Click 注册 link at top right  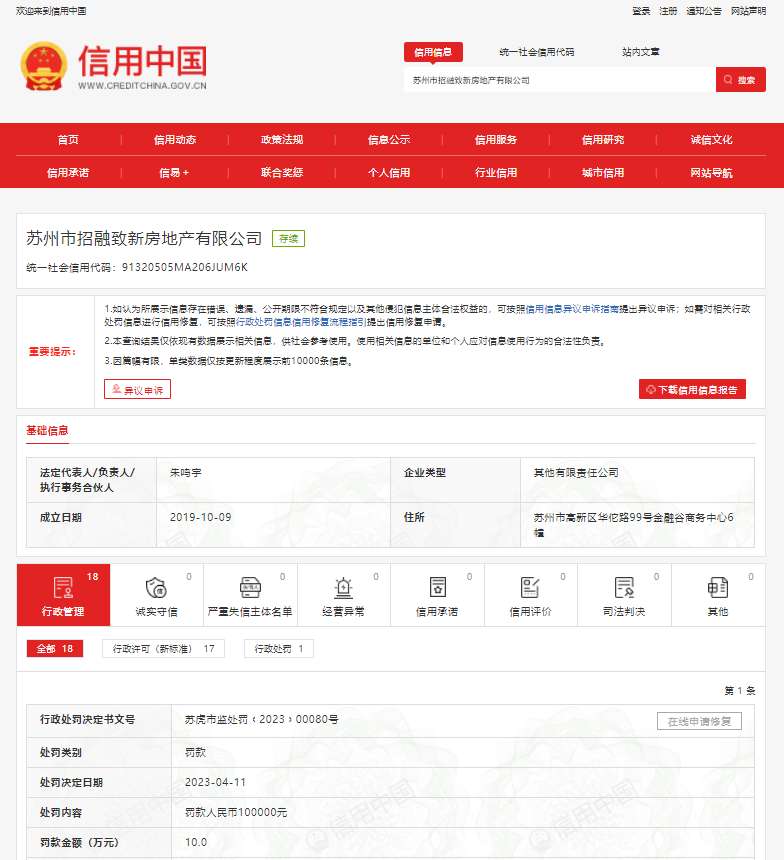tap(668, 11)
